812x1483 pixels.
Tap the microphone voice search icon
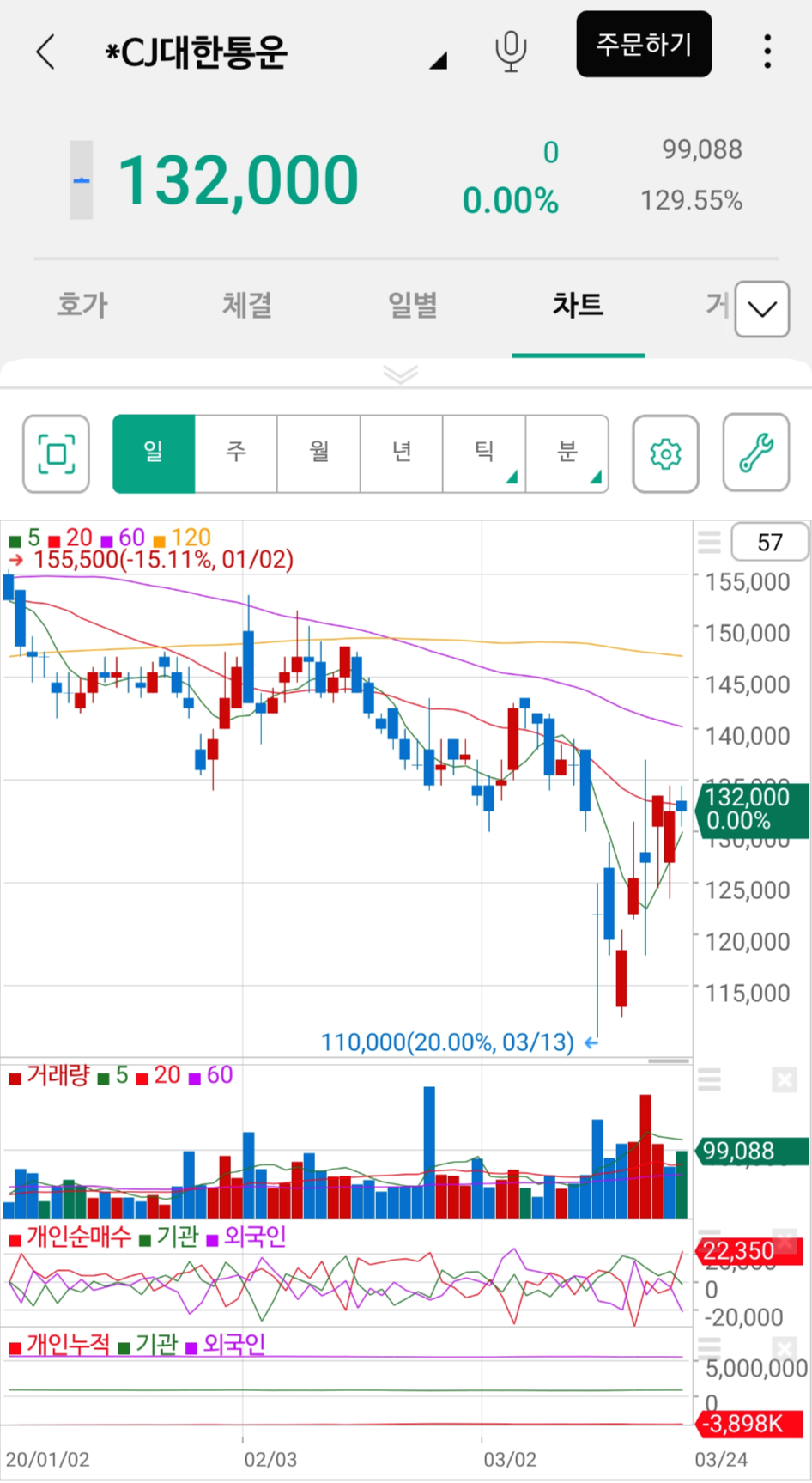511,52
